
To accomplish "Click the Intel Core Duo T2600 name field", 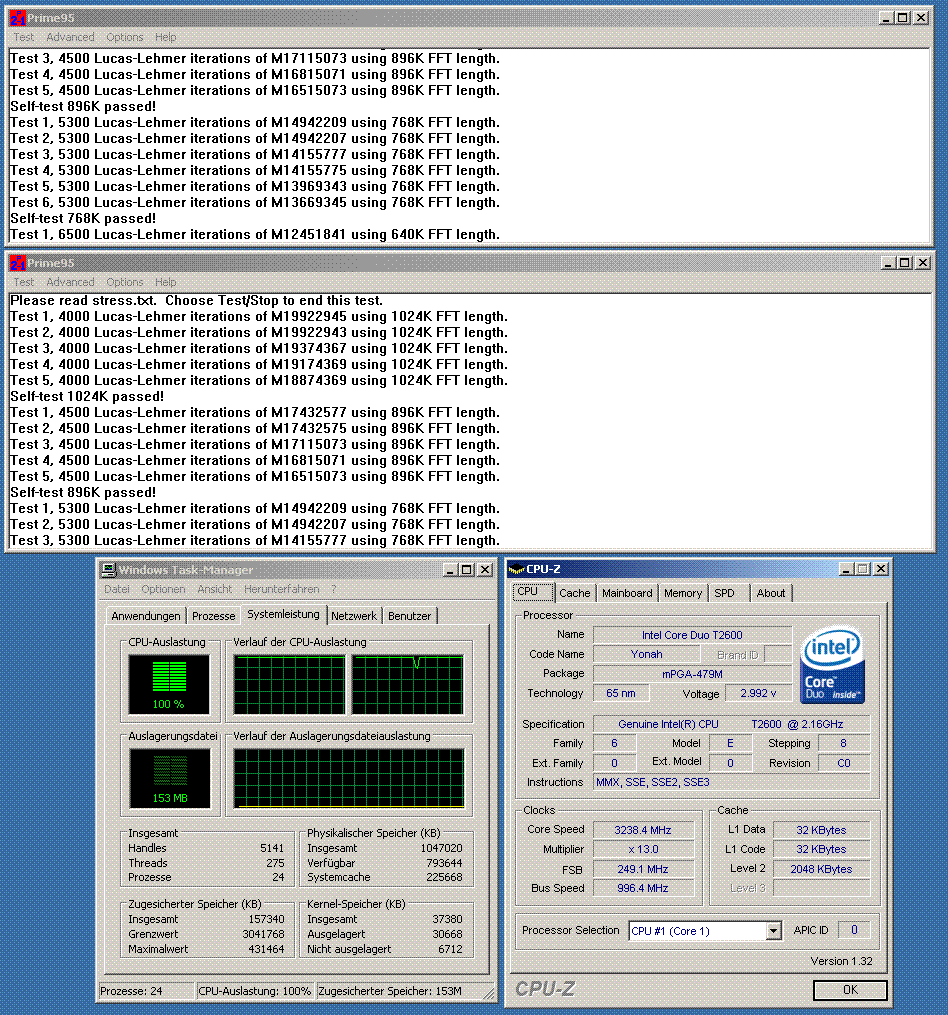I will point(692,635).
